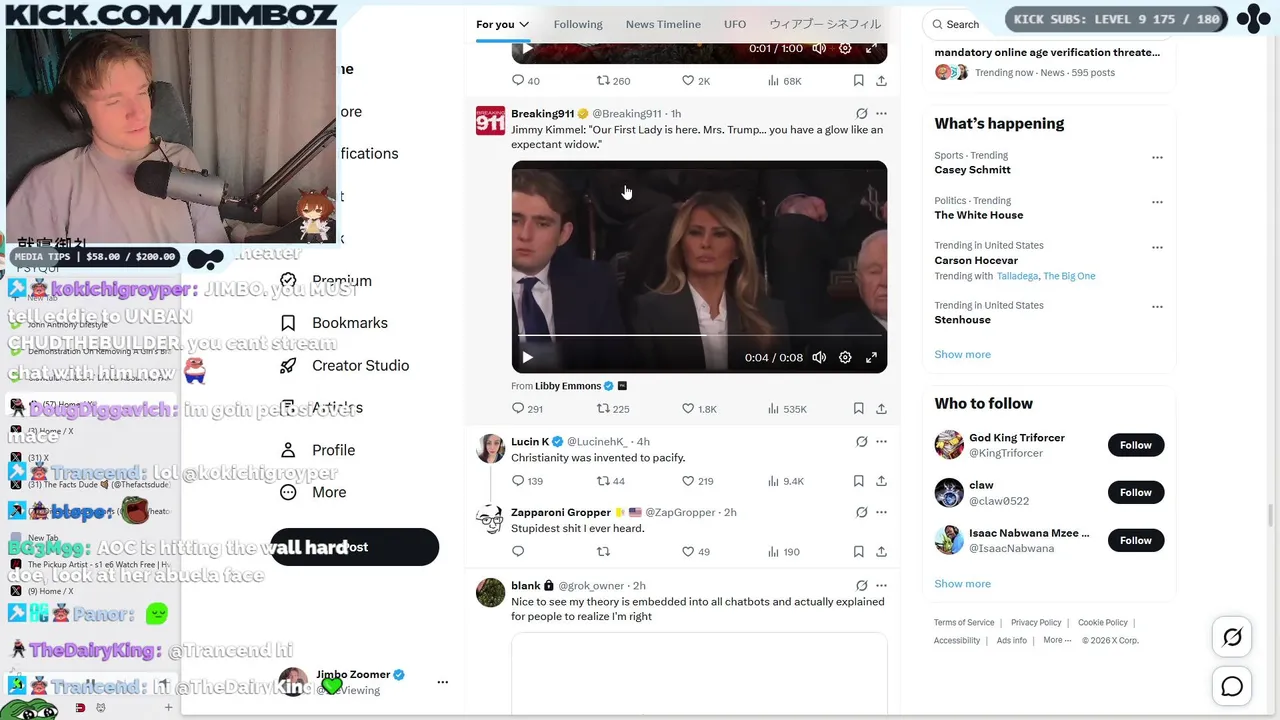Switch to the News Timeline tab
Screen dimensions: 1280x720
click(663, 24)
